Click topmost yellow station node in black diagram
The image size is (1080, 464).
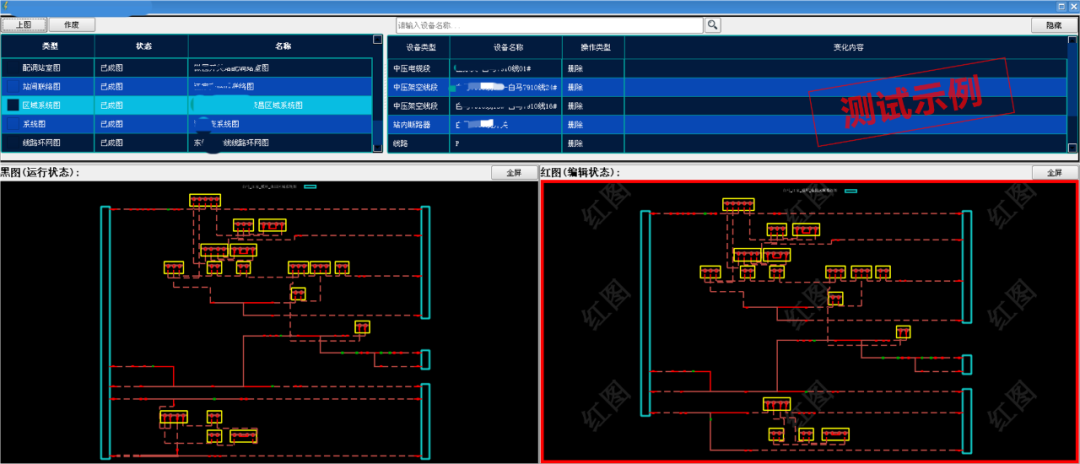click(205, 201)
